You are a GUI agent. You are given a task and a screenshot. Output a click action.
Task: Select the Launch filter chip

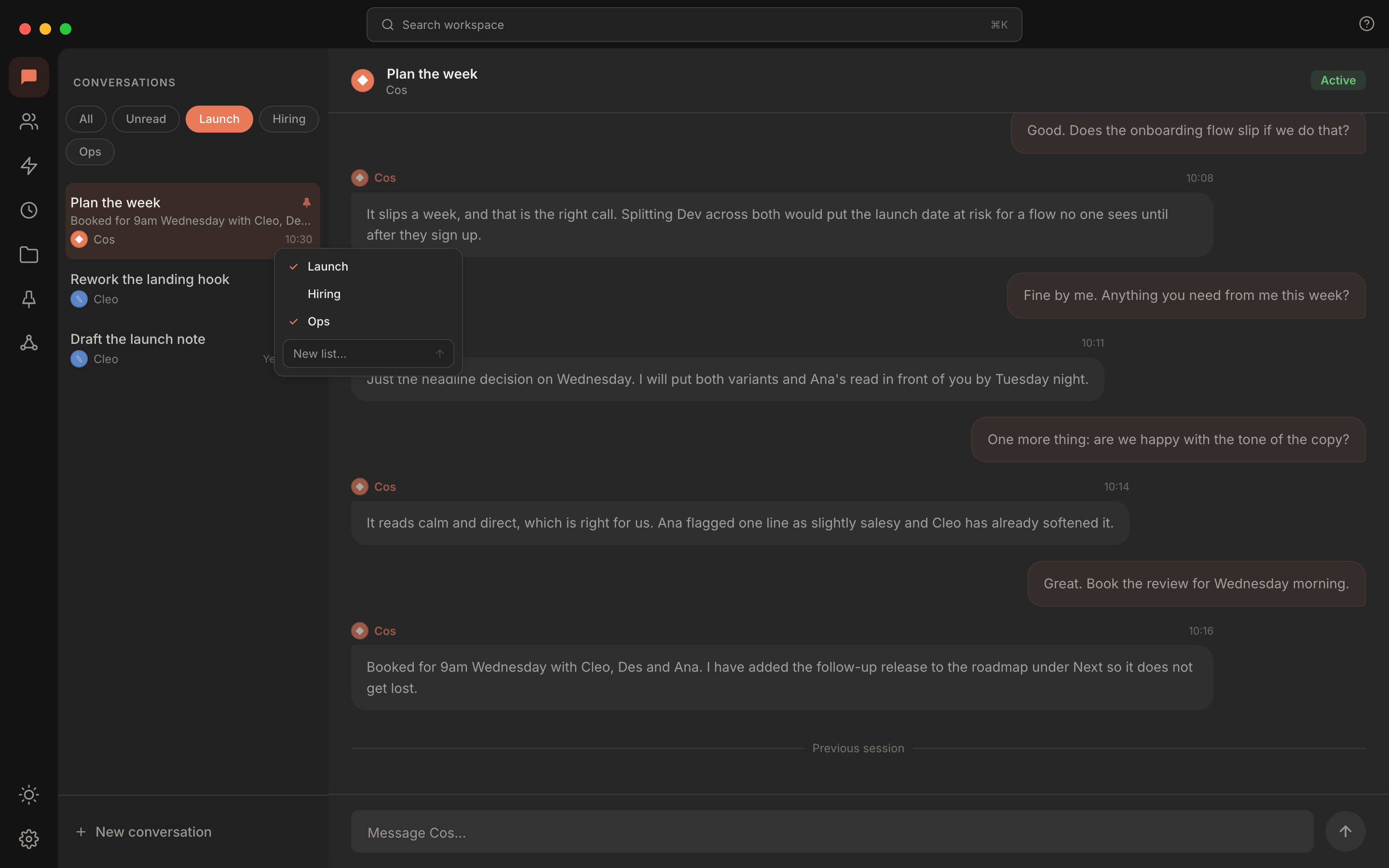[219, 119]
